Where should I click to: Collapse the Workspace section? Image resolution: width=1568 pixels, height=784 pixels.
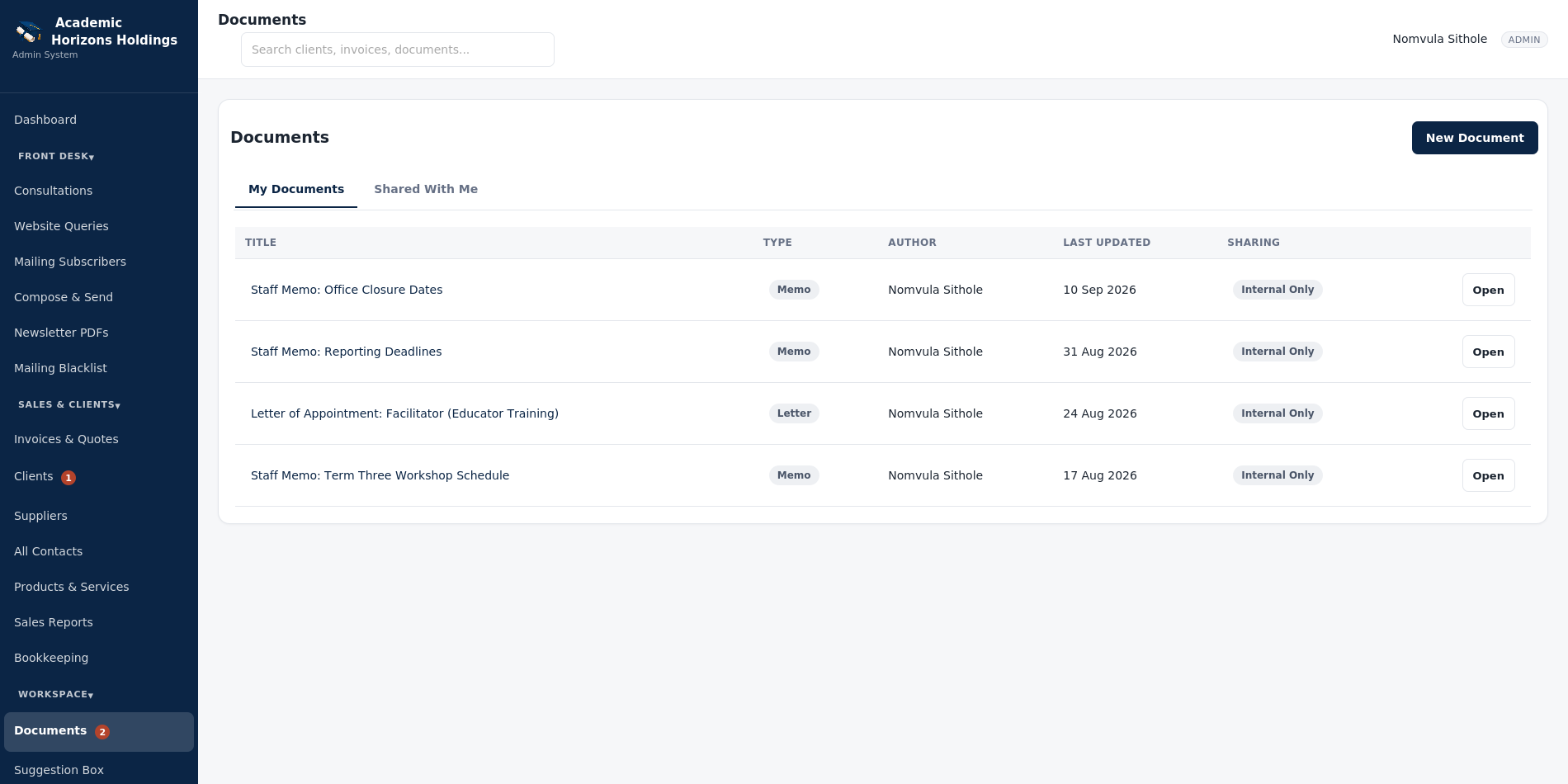(x=56, y=694)
